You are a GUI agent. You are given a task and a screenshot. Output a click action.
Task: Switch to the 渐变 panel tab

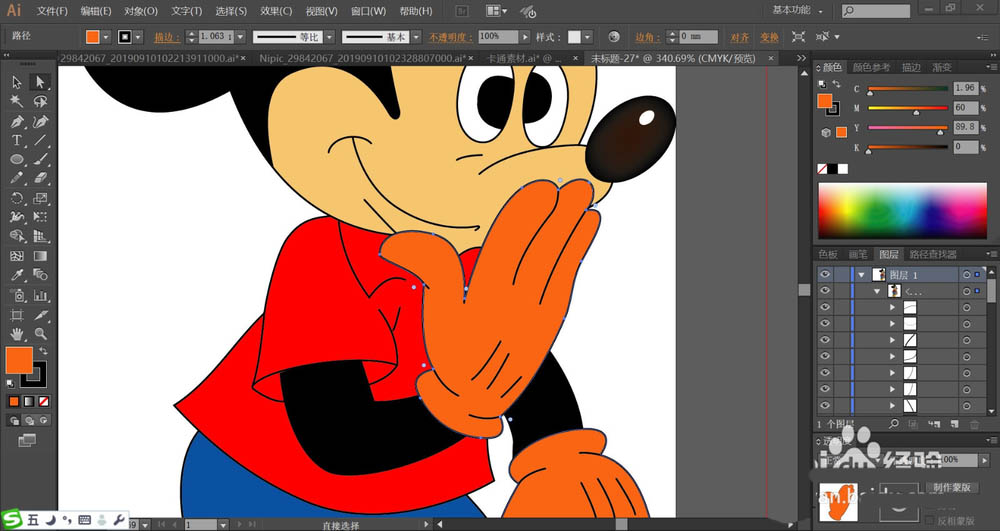pos(942,67)
